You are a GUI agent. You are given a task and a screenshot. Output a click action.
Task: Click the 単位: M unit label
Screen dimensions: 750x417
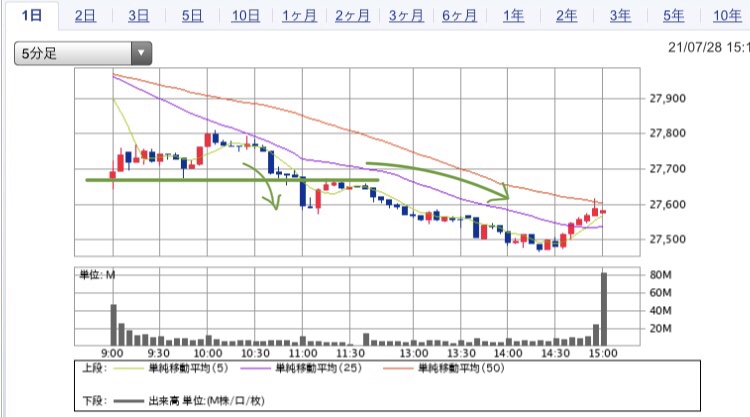(97, 274)
